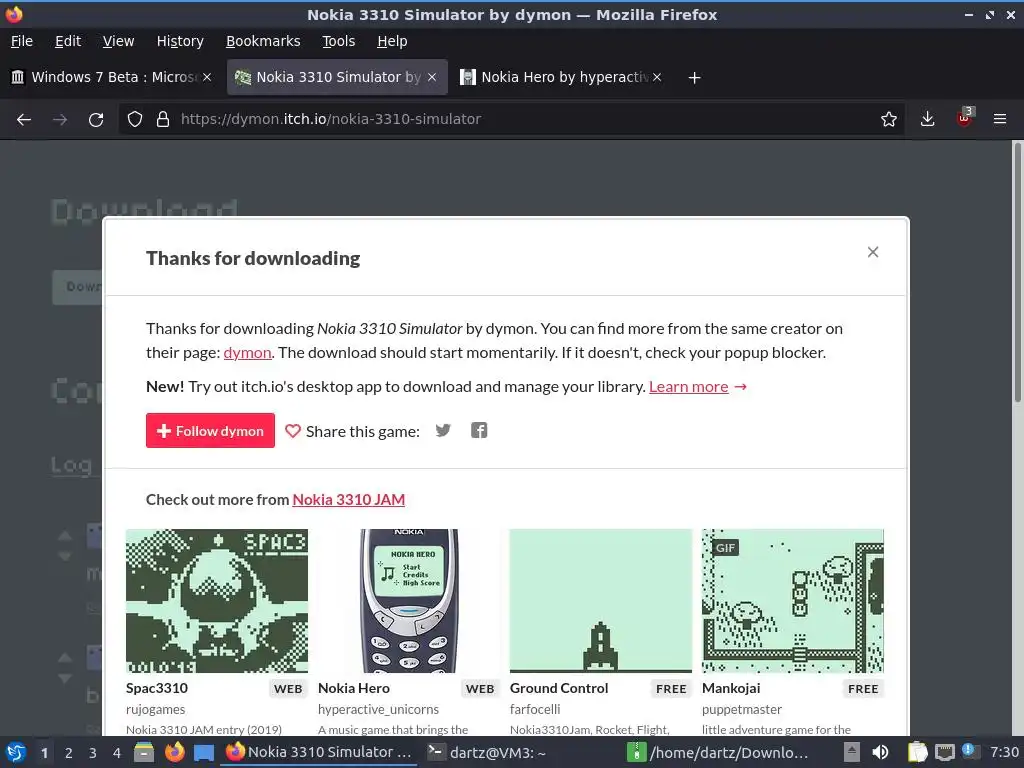Click the page vertical scrollbar
This screenshot has width=1024, height=768.
click(x=1017, y=273)
